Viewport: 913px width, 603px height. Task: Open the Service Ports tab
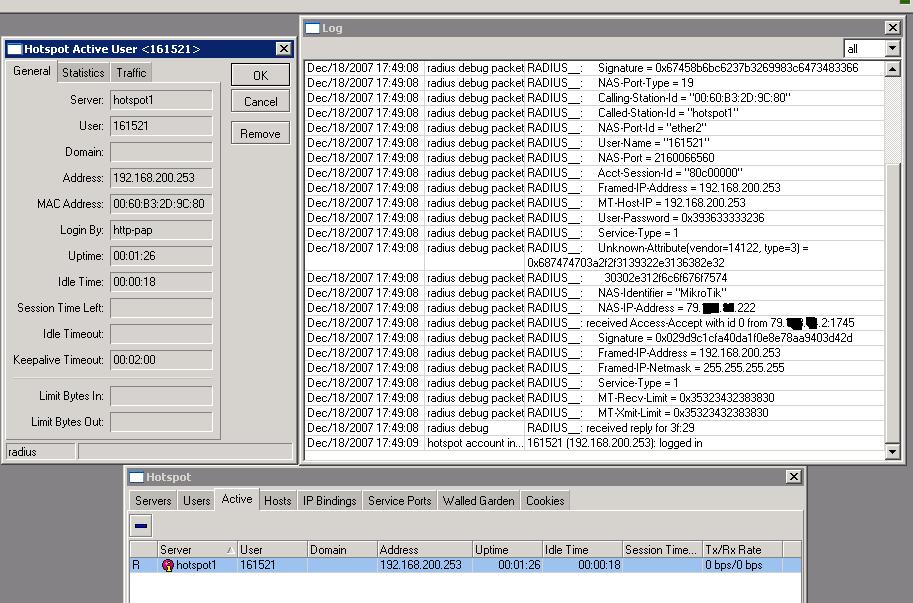399,501
